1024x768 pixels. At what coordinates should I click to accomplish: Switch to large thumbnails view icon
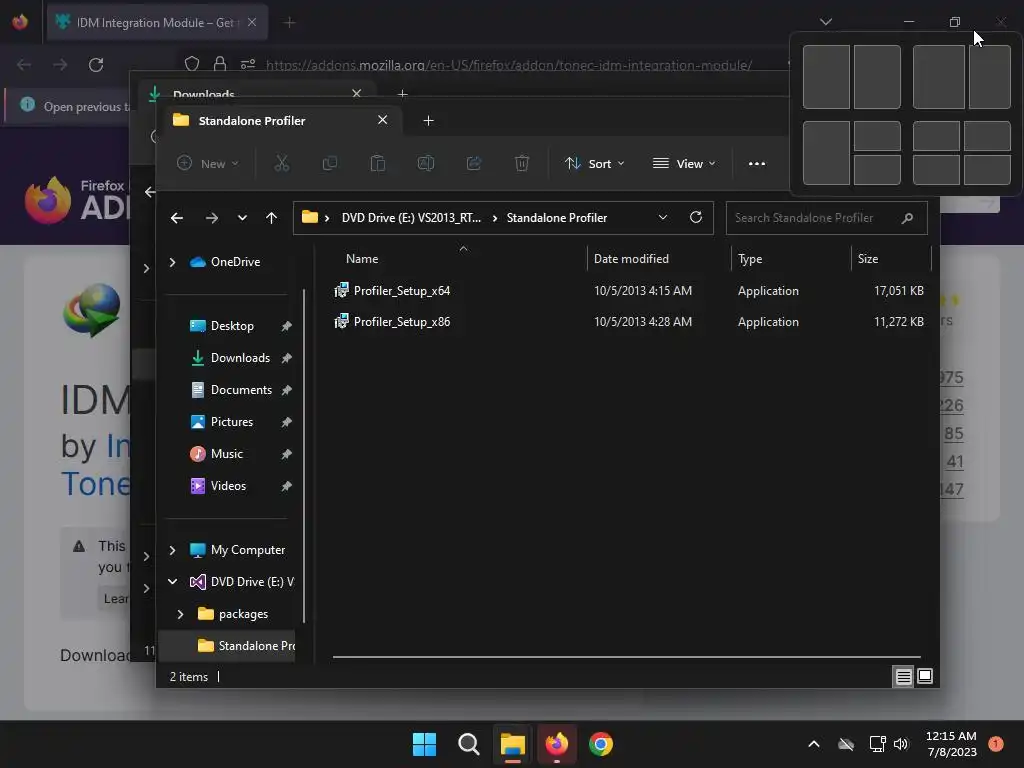(925, 677)
